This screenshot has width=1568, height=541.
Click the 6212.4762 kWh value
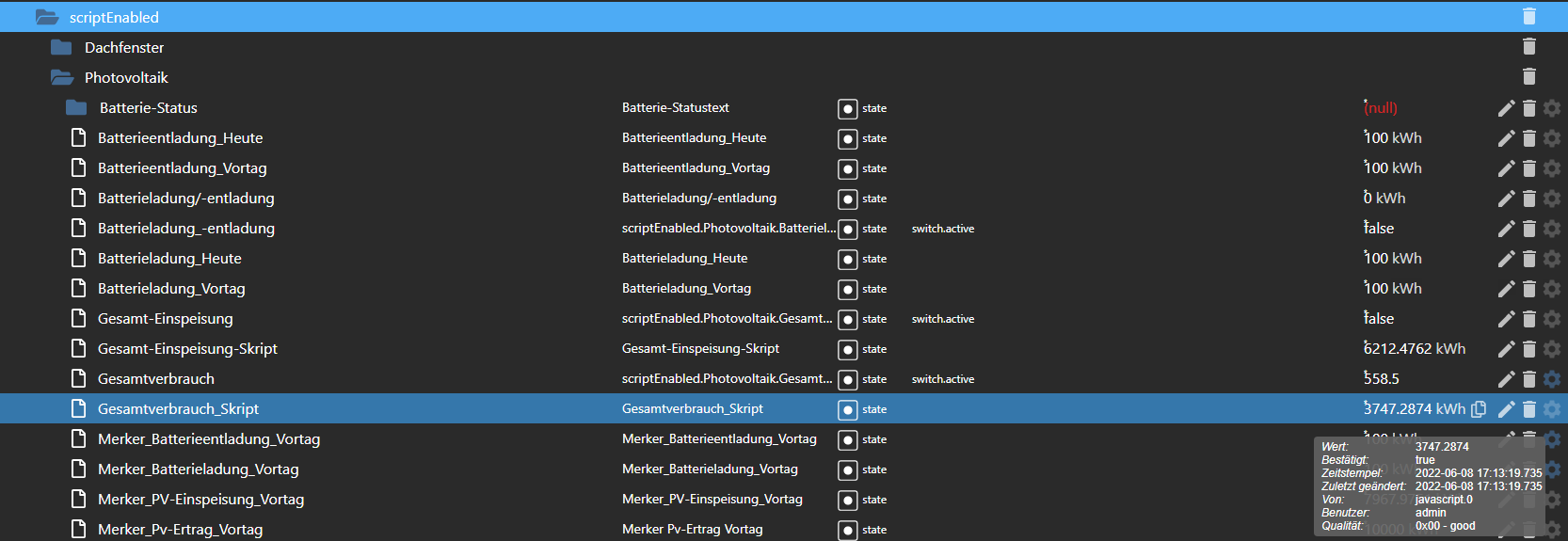click(x=1415, y=348)
